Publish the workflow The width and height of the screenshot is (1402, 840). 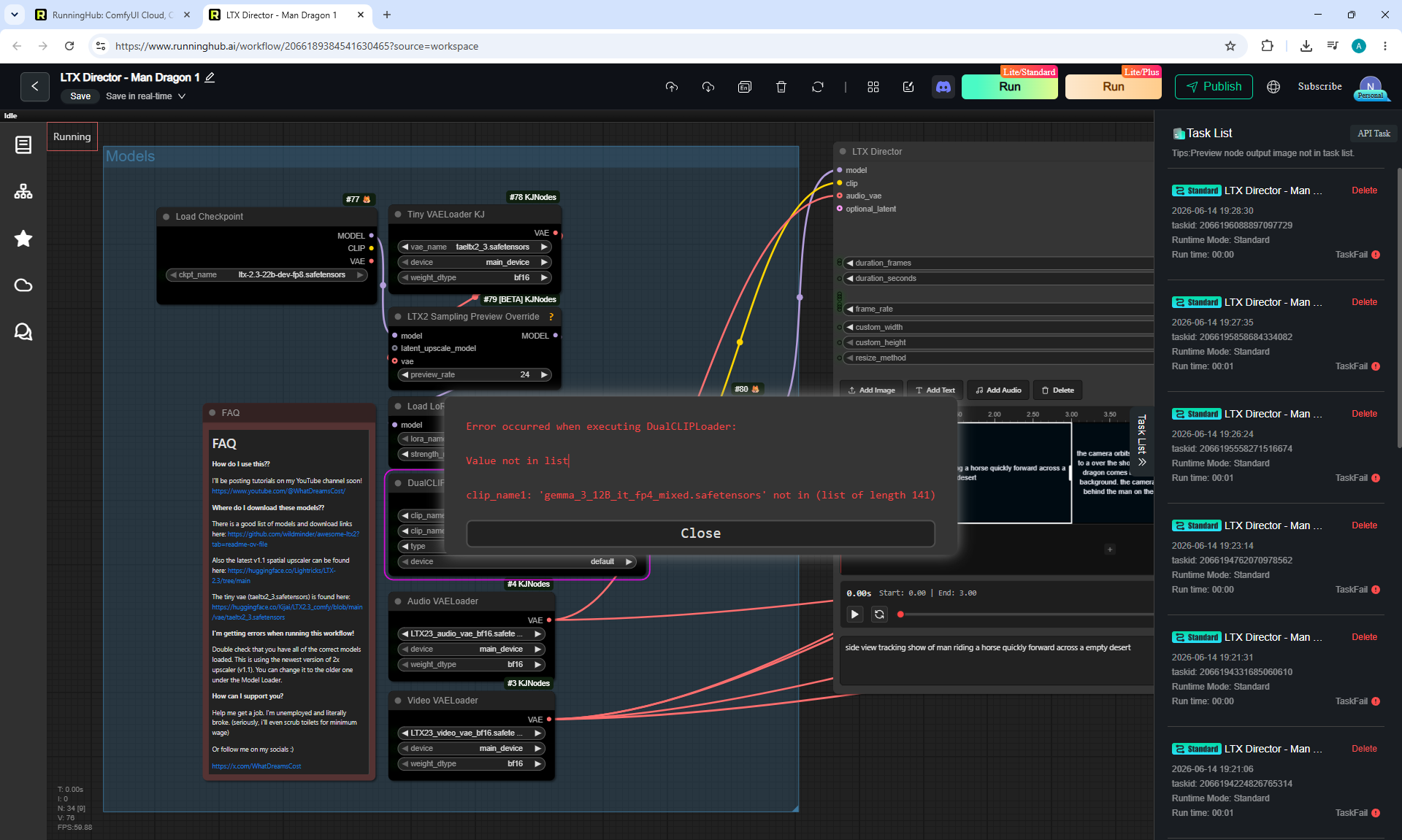(x=1214, y=87)
